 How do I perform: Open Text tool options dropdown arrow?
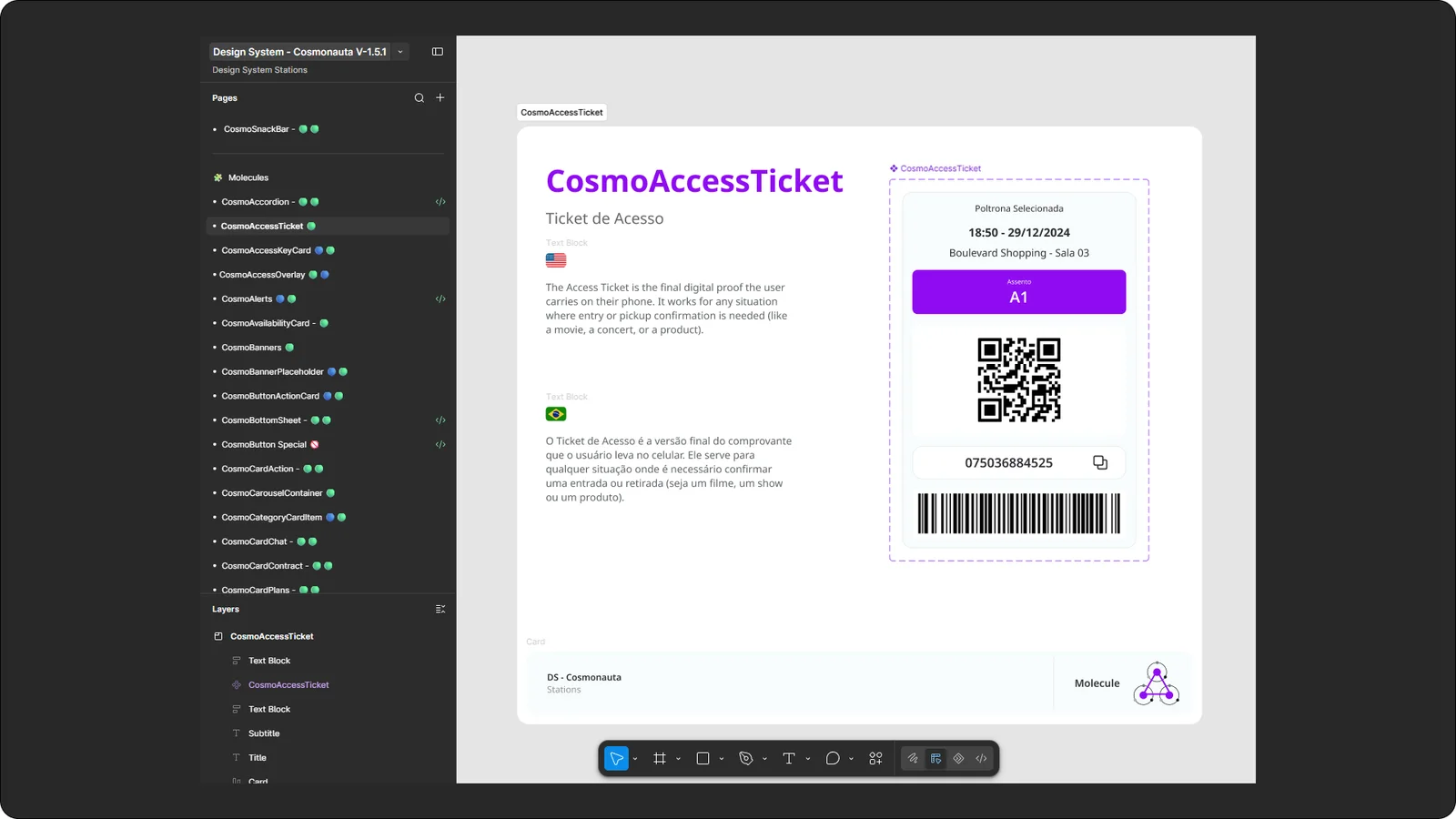[x=807, y=759]
